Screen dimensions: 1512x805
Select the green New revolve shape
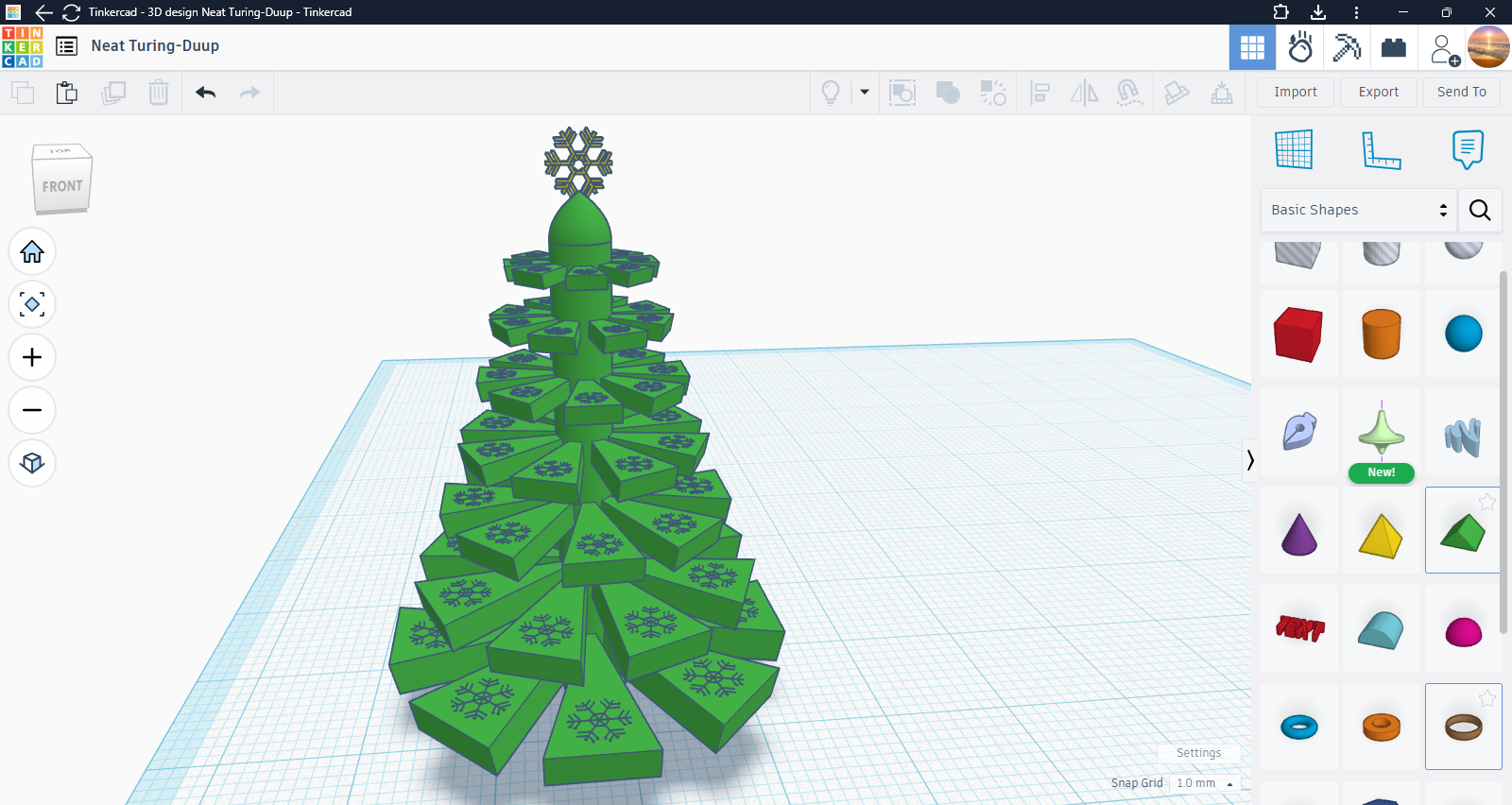pyautogui.click(x=1382, y=433)
